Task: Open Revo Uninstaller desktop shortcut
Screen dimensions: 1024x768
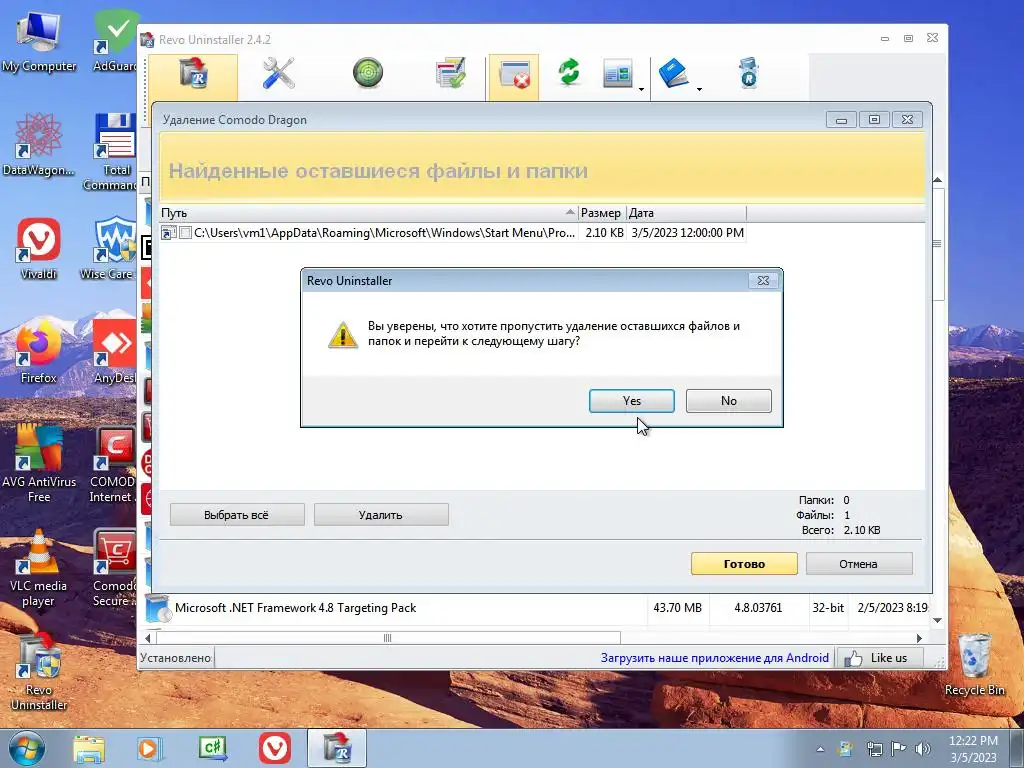Action: click(x=39, y=672)
